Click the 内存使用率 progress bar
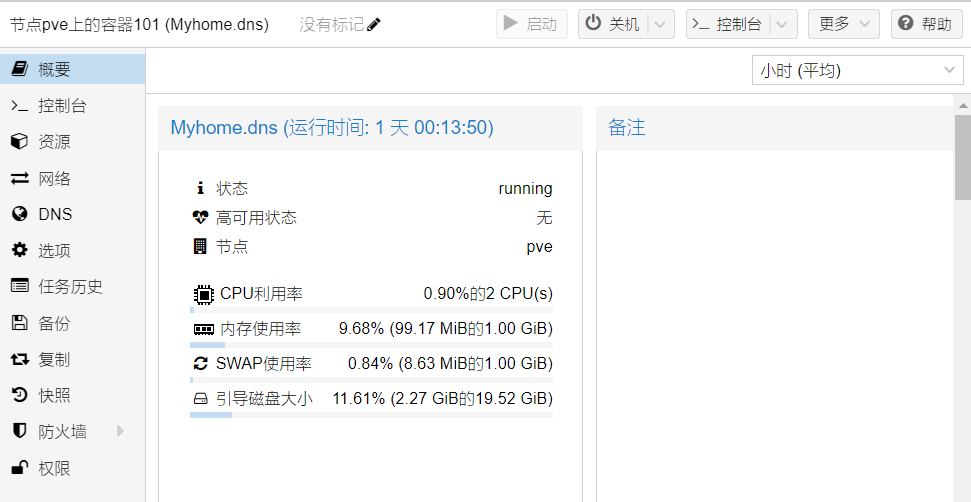The width and height of the screenshot is (971, 502). point(372,345)
